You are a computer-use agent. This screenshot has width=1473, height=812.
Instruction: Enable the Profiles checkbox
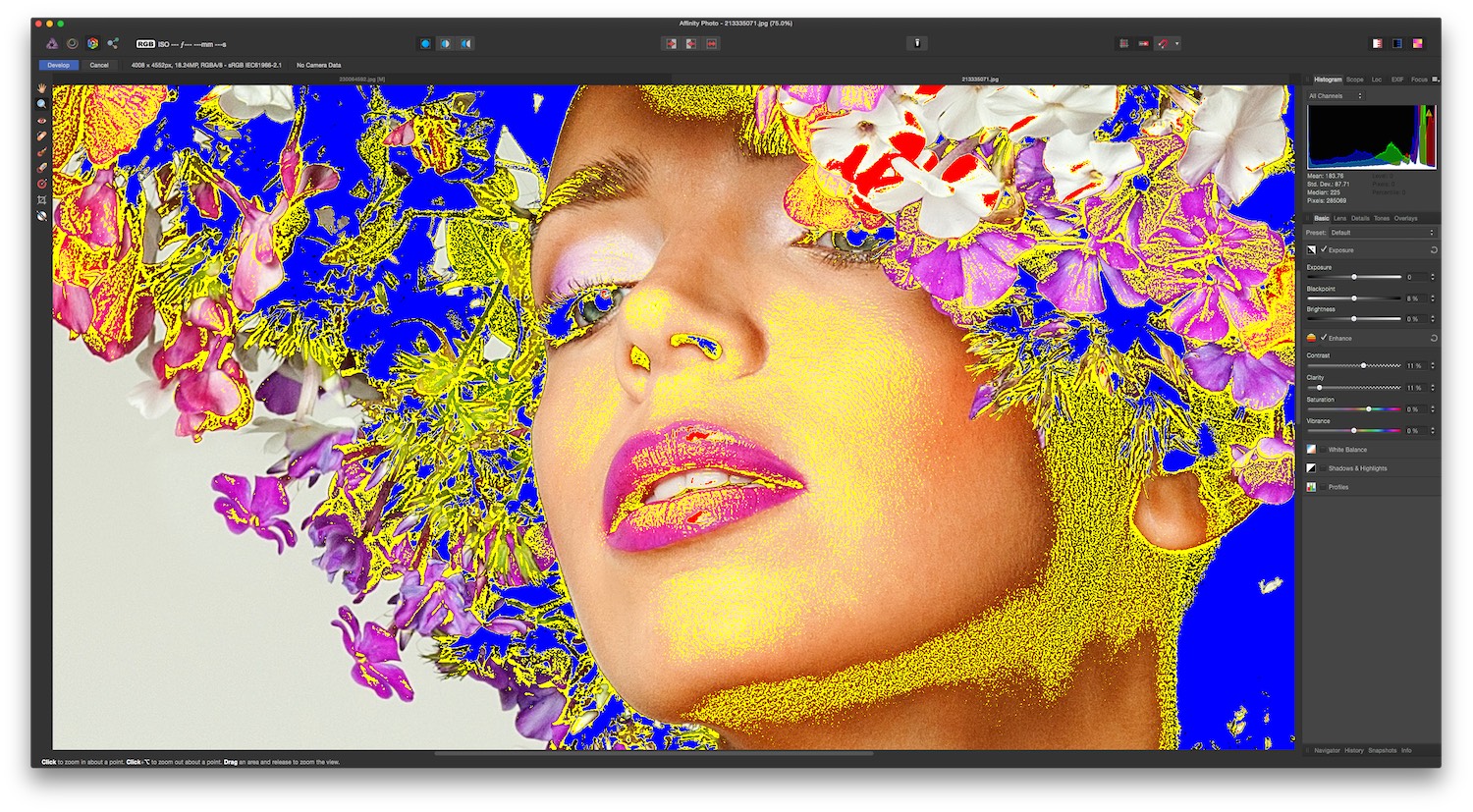1324,486
